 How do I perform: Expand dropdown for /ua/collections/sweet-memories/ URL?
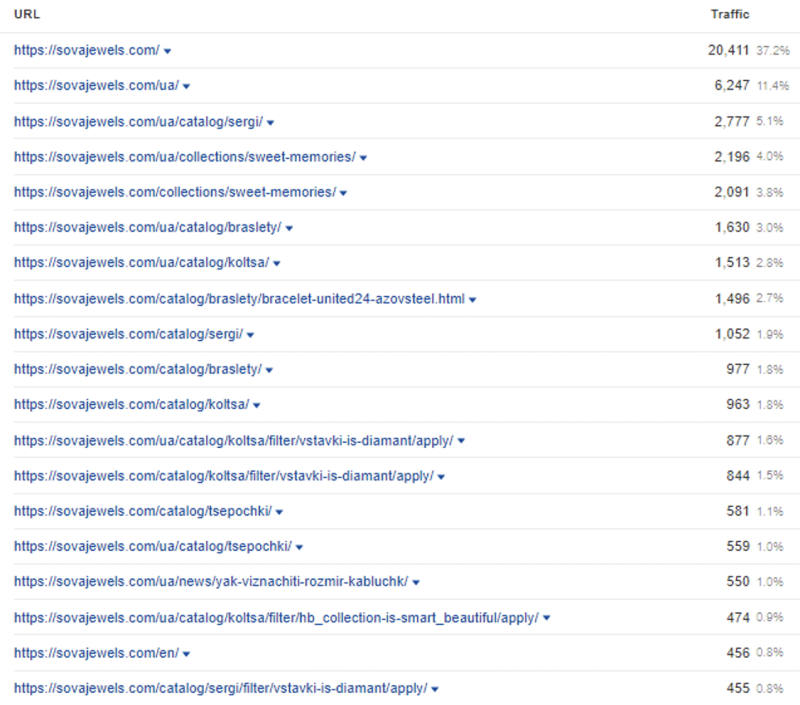pyautogui.click(x=364, y=158)
